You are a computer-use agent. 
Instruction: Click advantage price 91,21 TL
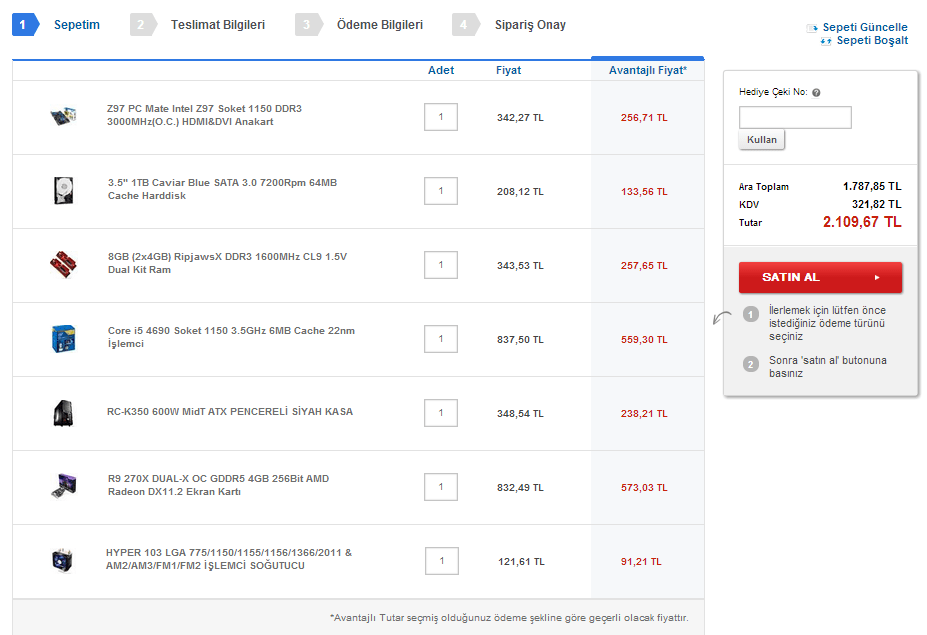tap(641, 561)
